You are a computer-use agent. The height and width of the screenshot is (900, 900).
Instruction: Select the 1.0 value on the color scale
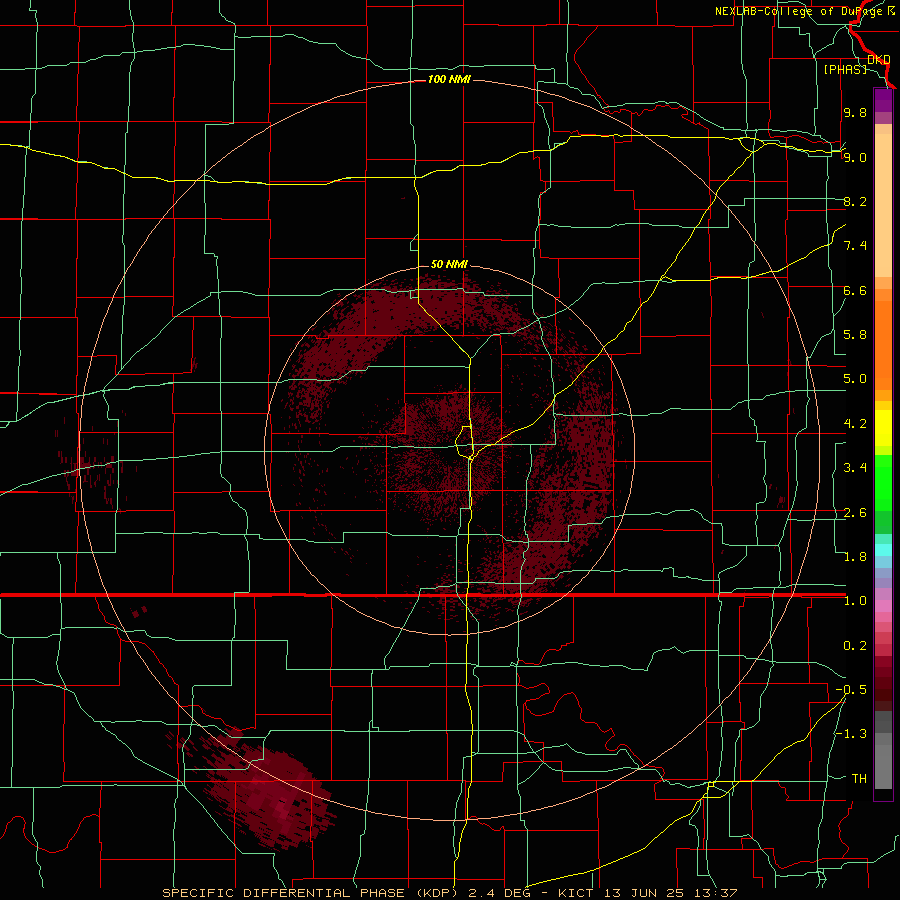(x=855, y=601)
